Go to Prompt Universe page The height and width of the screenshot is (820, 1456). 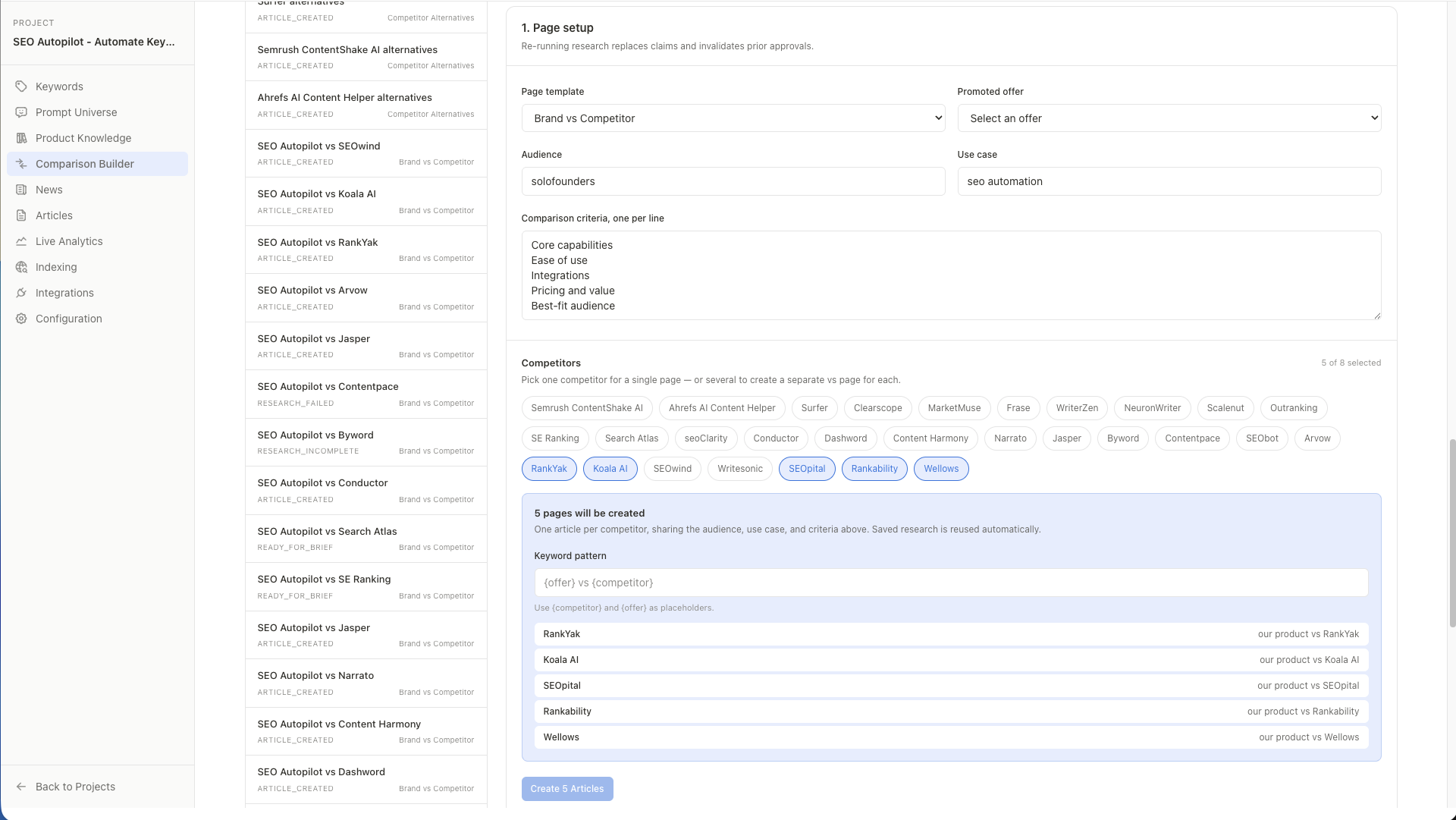(x=97, y=112)
